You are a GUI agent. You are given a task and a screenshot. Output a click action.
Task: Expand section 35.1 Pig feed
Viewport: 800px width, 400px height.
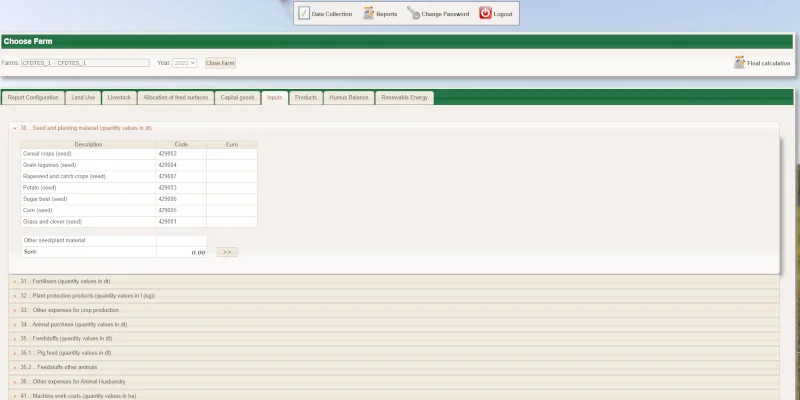[x=70, y=353]
